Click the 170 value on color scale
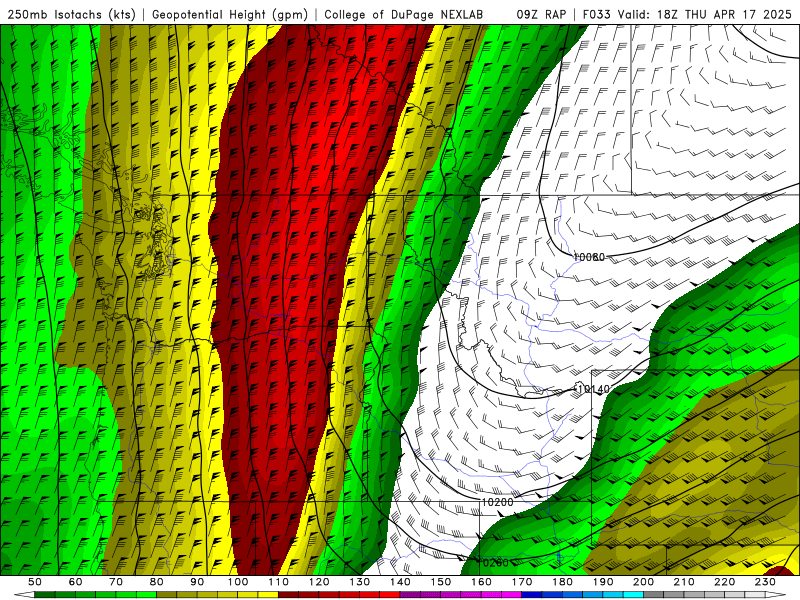 [522, 582]
